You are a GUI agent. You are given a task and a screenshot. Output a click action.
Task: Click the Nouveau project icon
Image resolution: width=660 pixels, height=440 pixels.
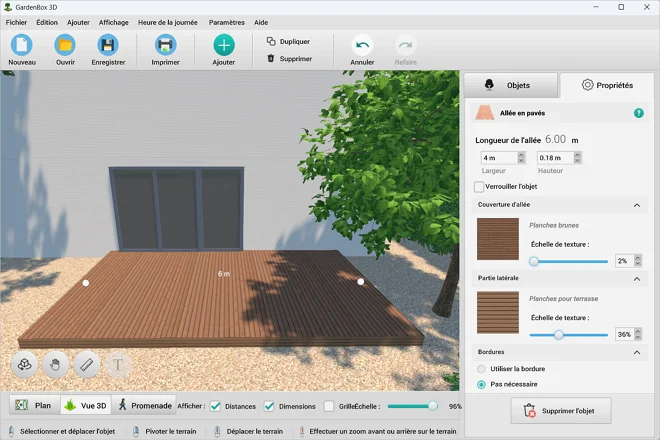[x=22, y=45]
